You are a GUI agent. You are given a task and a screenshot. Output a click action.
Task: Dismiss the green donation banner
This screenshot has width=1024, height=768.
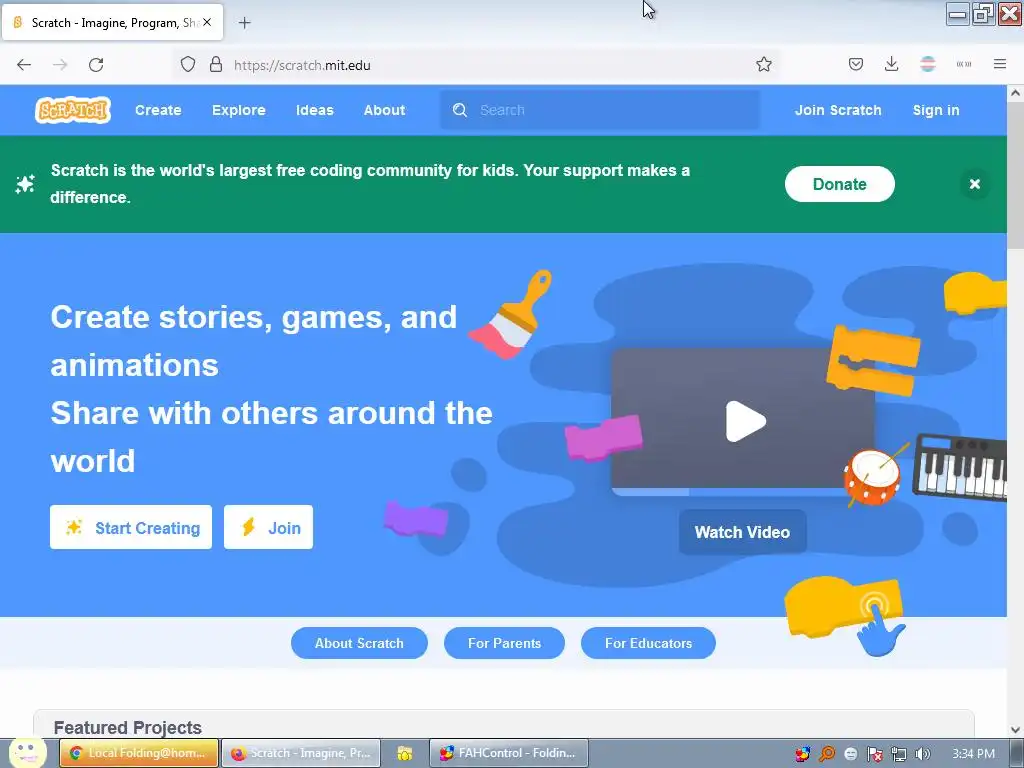(974, 184)
